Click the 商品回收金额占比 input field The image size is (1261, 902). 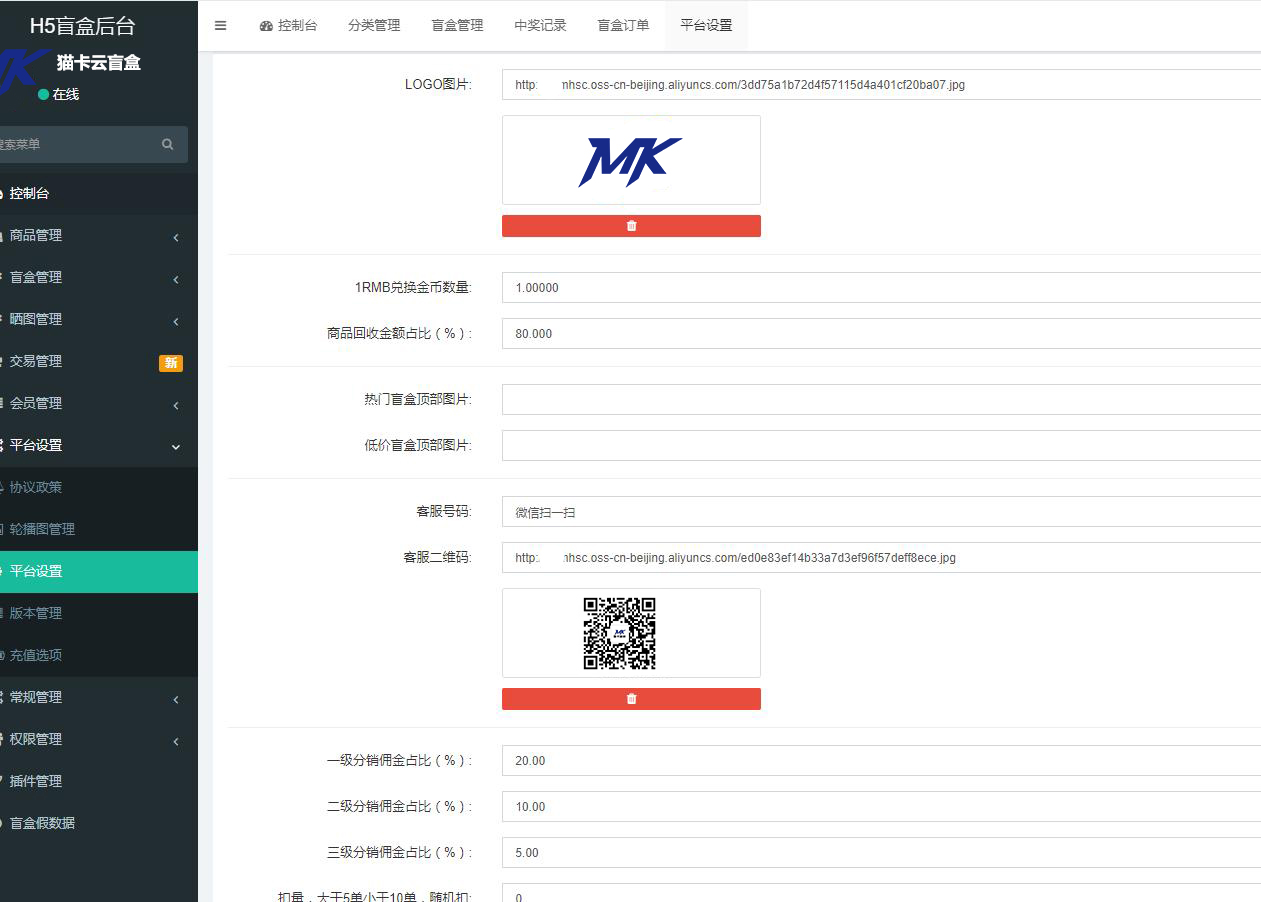pos(881,334)
